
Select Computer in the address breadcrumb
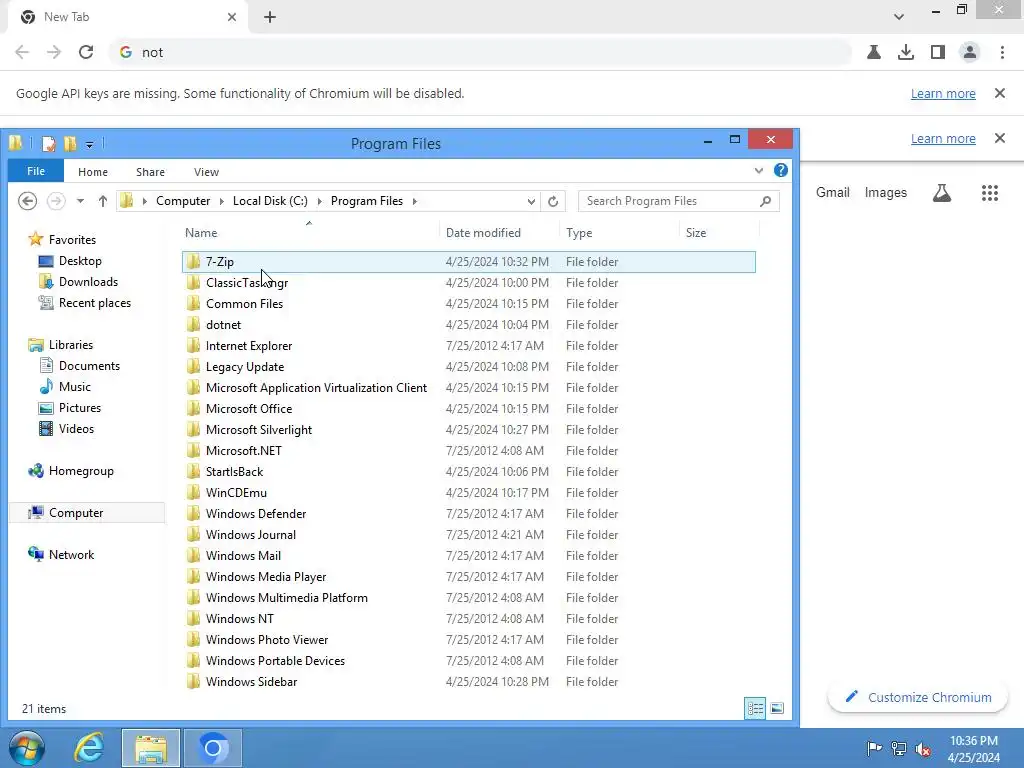[x=183, y=201]
